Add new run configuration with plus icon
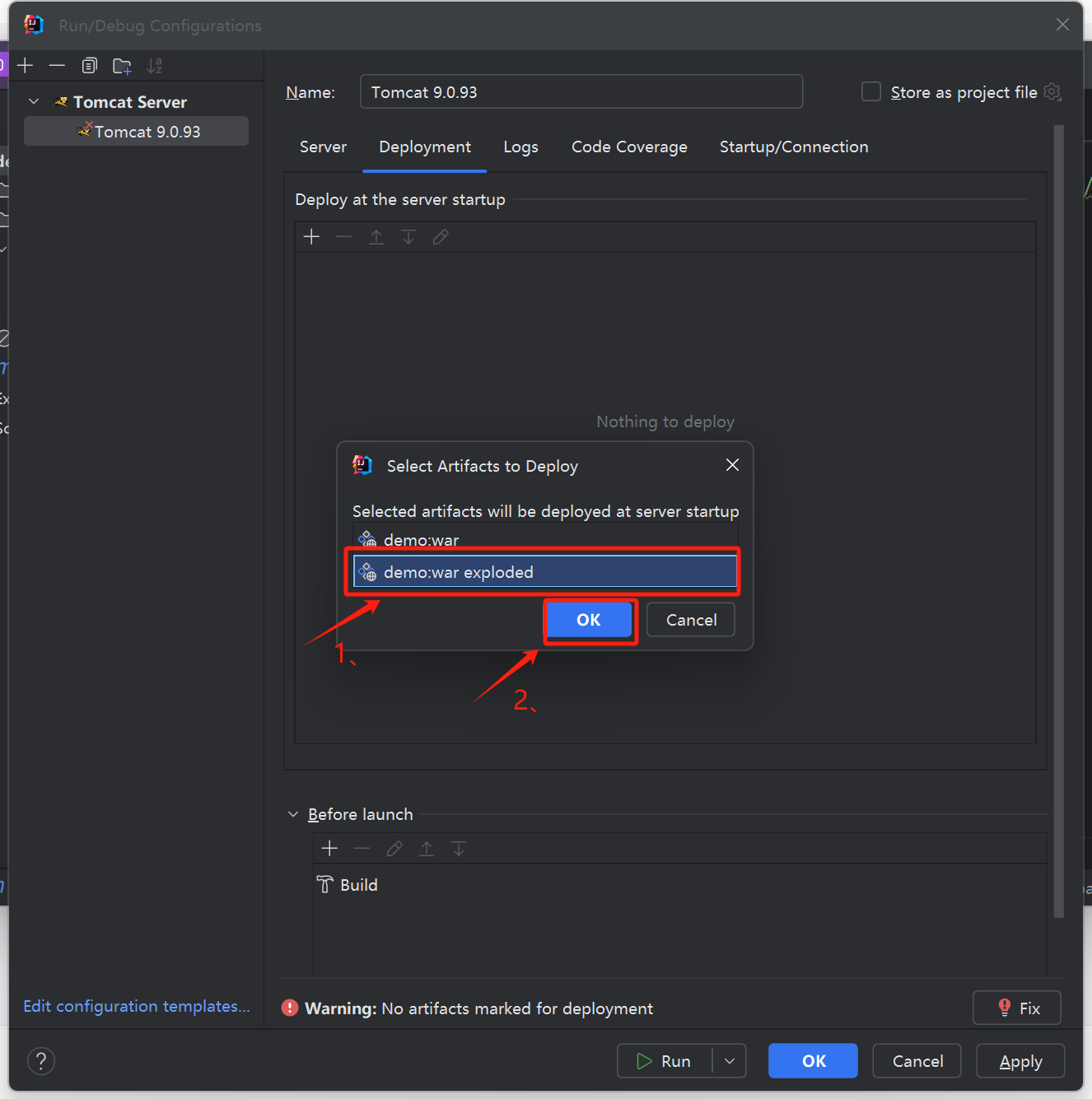The width and height of the screenshot is (1092, 1099). pos(26,66)
